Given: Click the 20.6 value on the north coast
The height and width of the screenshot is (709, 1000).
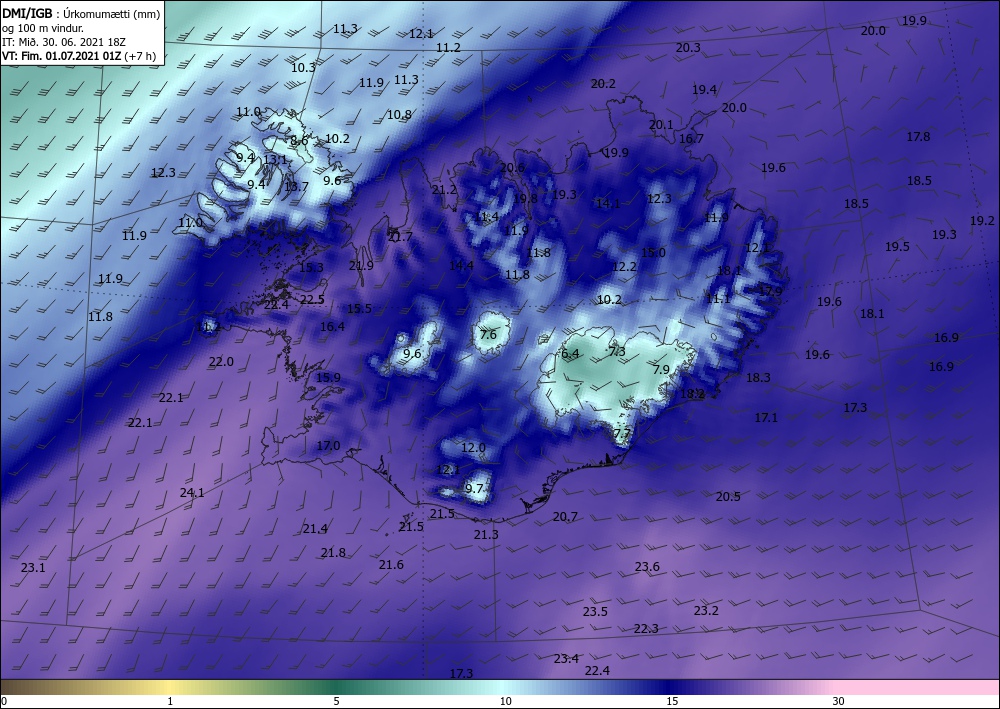Looking at the screenshot, I should pyautogui.click(x=512, y=167).
